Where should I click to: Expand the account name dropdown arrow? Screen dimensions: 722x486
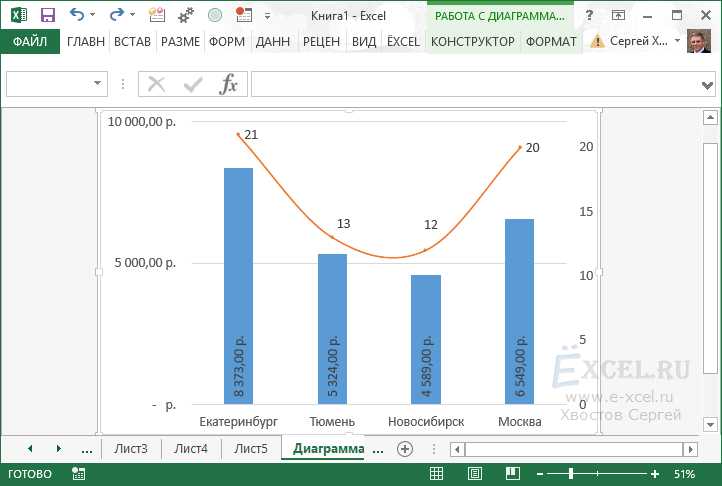[x=677, y=41]
